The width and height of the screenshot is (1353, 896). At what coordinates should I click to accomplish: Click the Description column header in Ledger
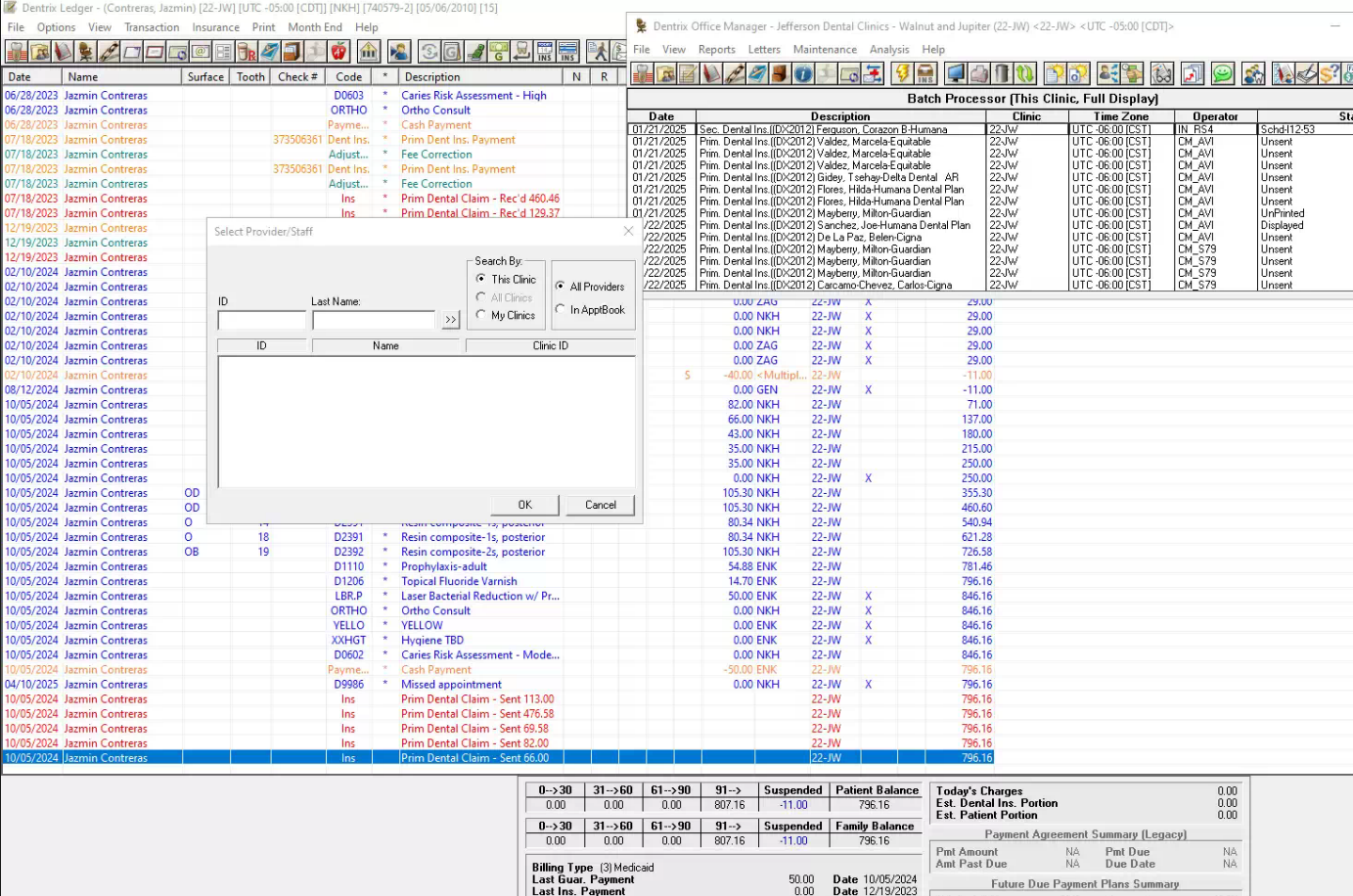point(480,76)
